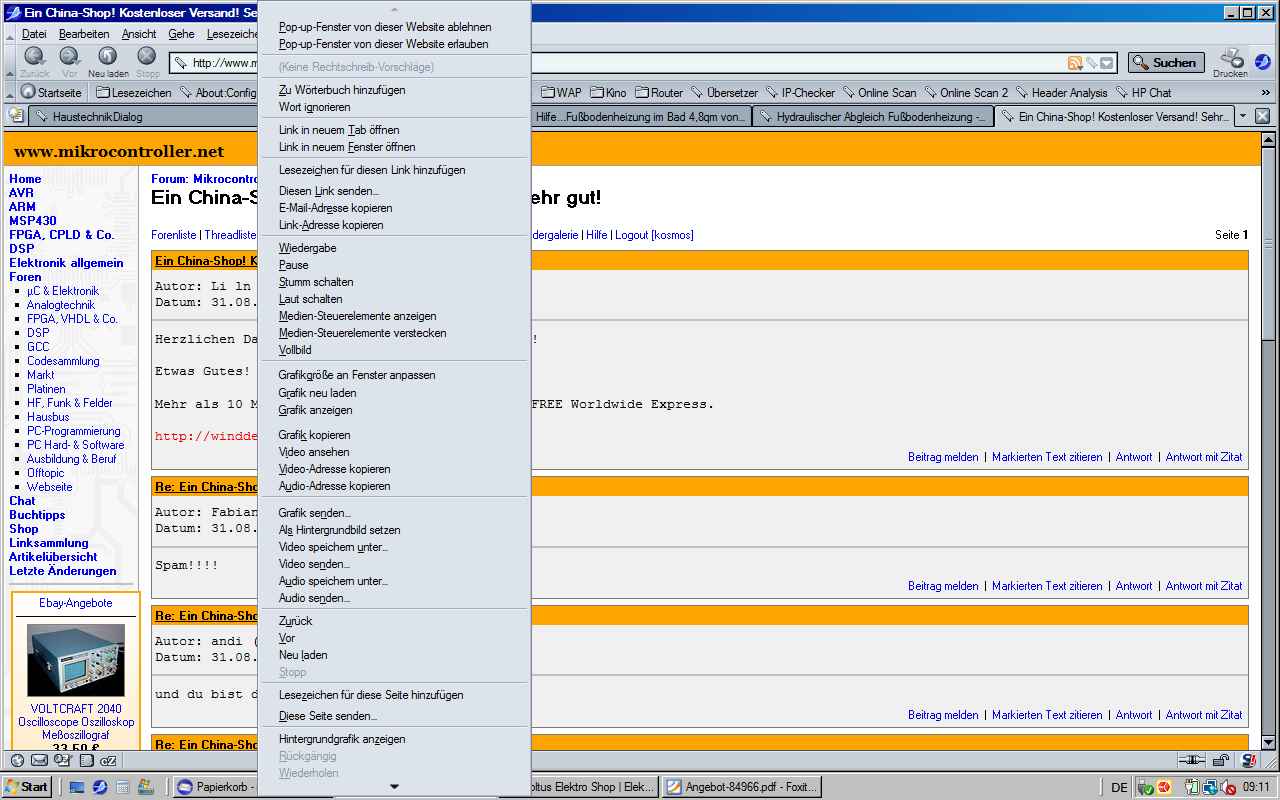Click the Logout [kosmos] link
Screen dimensions: 1280x800
(654, 235)
